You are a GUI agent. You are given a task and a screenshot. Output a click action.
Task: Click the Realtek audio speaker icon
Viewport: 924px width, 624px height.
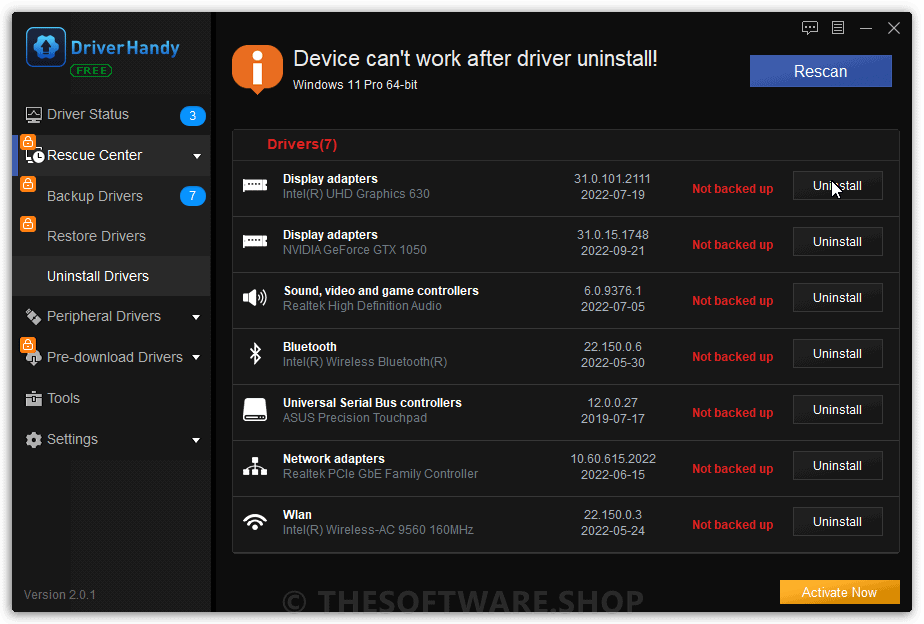pos(255,298)
